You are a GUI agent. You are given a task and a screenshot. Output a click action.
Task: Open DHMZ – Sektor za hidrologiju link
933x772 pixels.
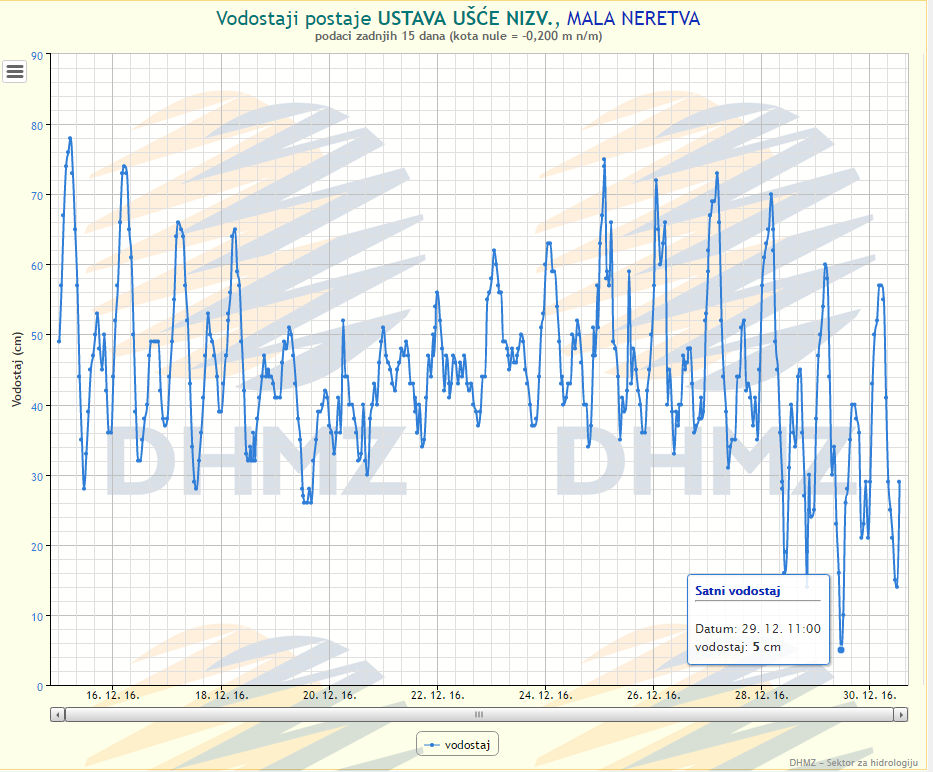click(x=853, y=763)
